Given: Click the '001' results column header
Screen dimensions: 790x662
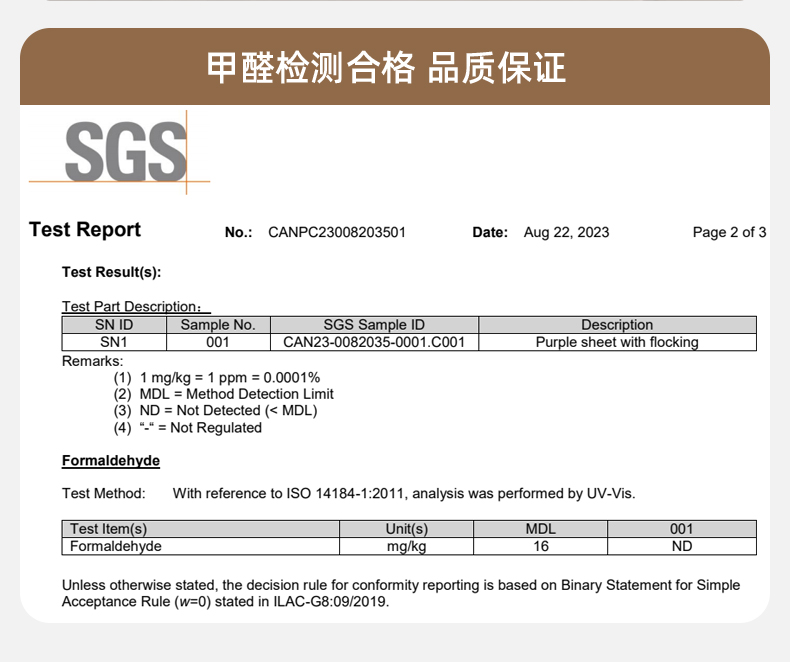Looking at the screenshot, I should [682, 529].
